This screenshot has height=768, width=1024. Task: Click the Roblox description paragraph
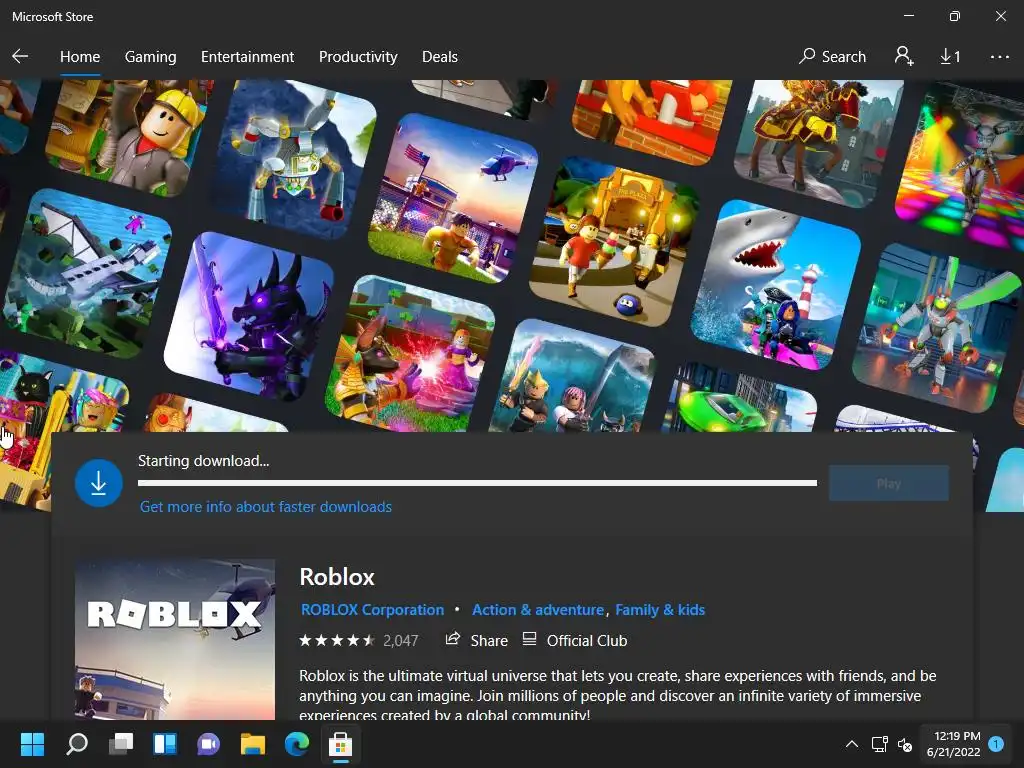(617, 695)
